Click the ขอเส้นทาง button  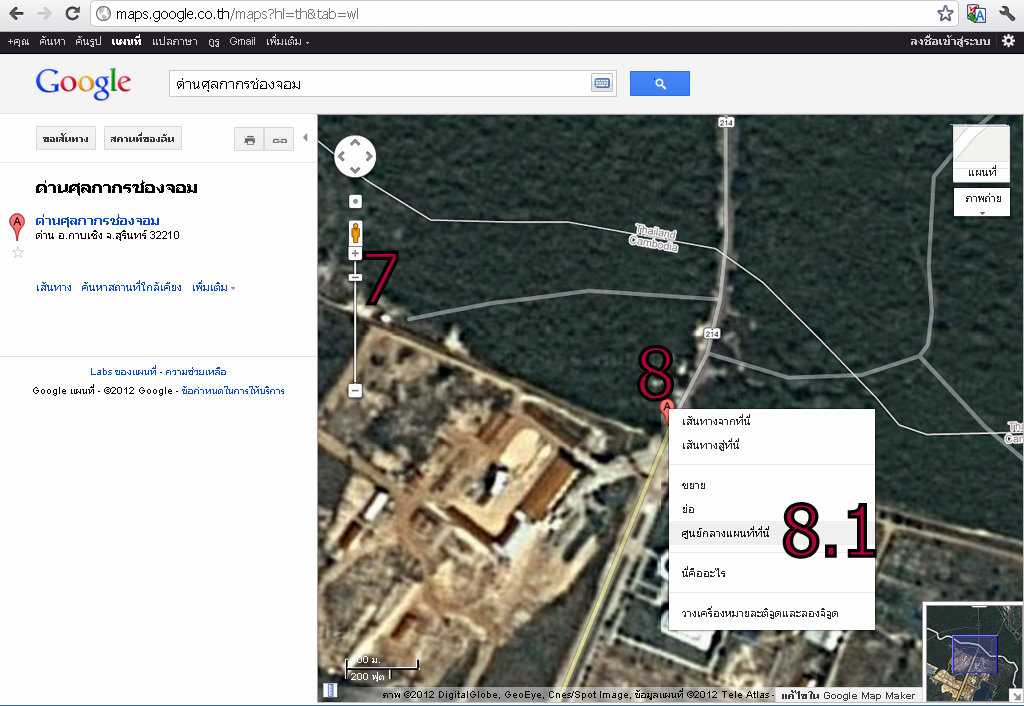tap(66, 138)
